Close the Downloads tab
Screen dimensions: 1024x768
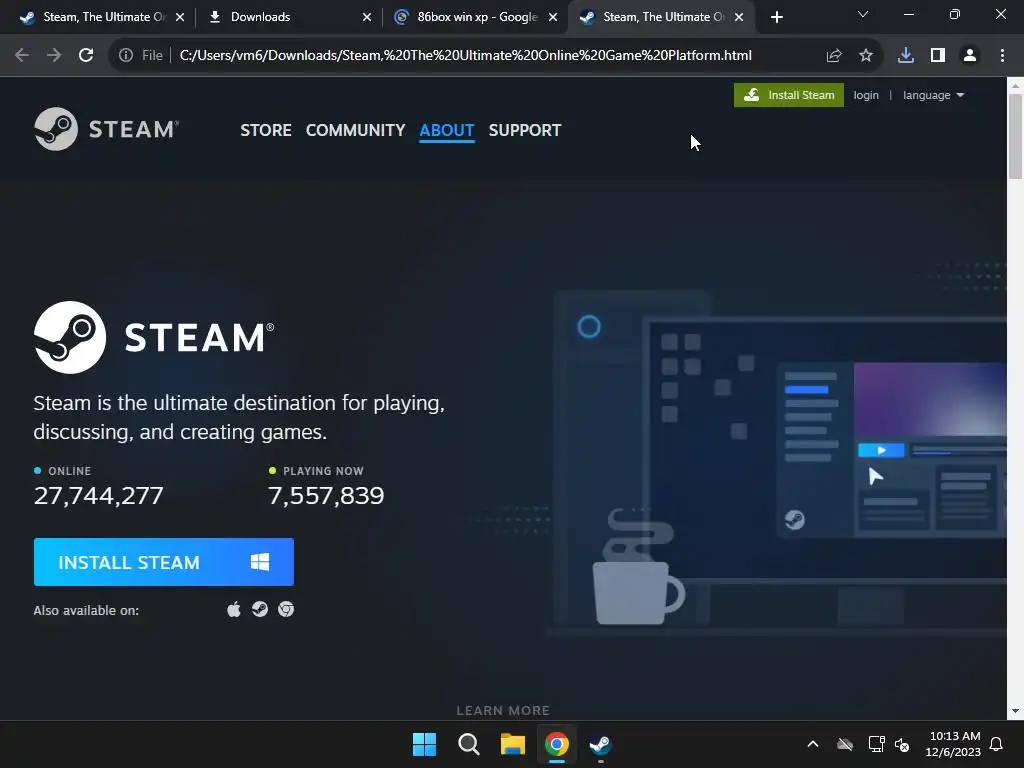coord(367,17)
